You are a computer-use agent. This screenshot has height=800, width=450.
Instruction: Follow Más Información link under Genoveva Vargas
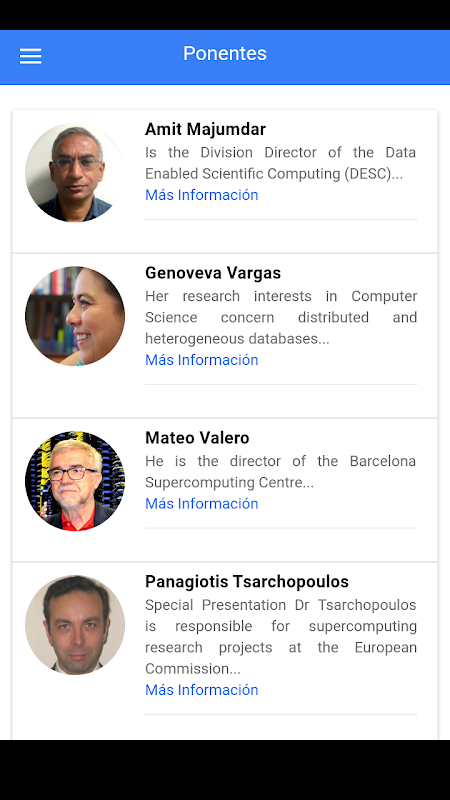[202, 360]
